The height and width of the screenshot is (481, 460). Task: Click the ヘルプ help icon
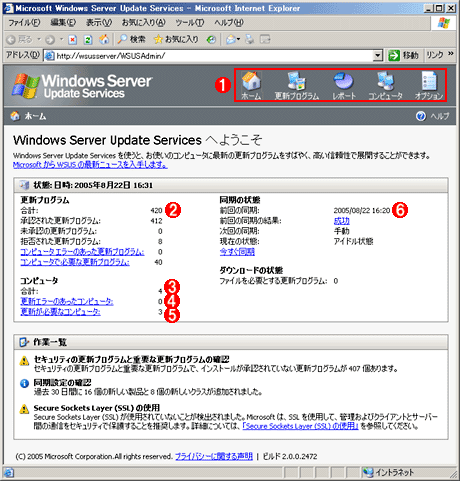(421, 116)
